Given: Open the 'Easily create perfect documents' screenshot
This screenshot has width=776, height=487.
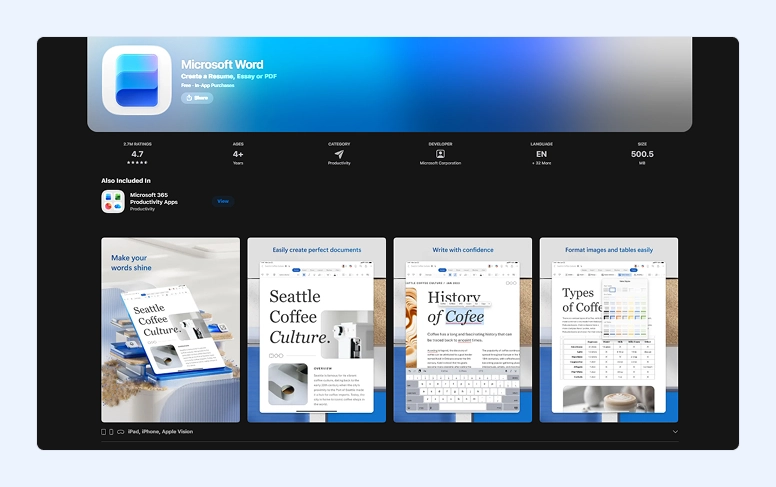Looking at the screenshot, I should pos(317,330).
